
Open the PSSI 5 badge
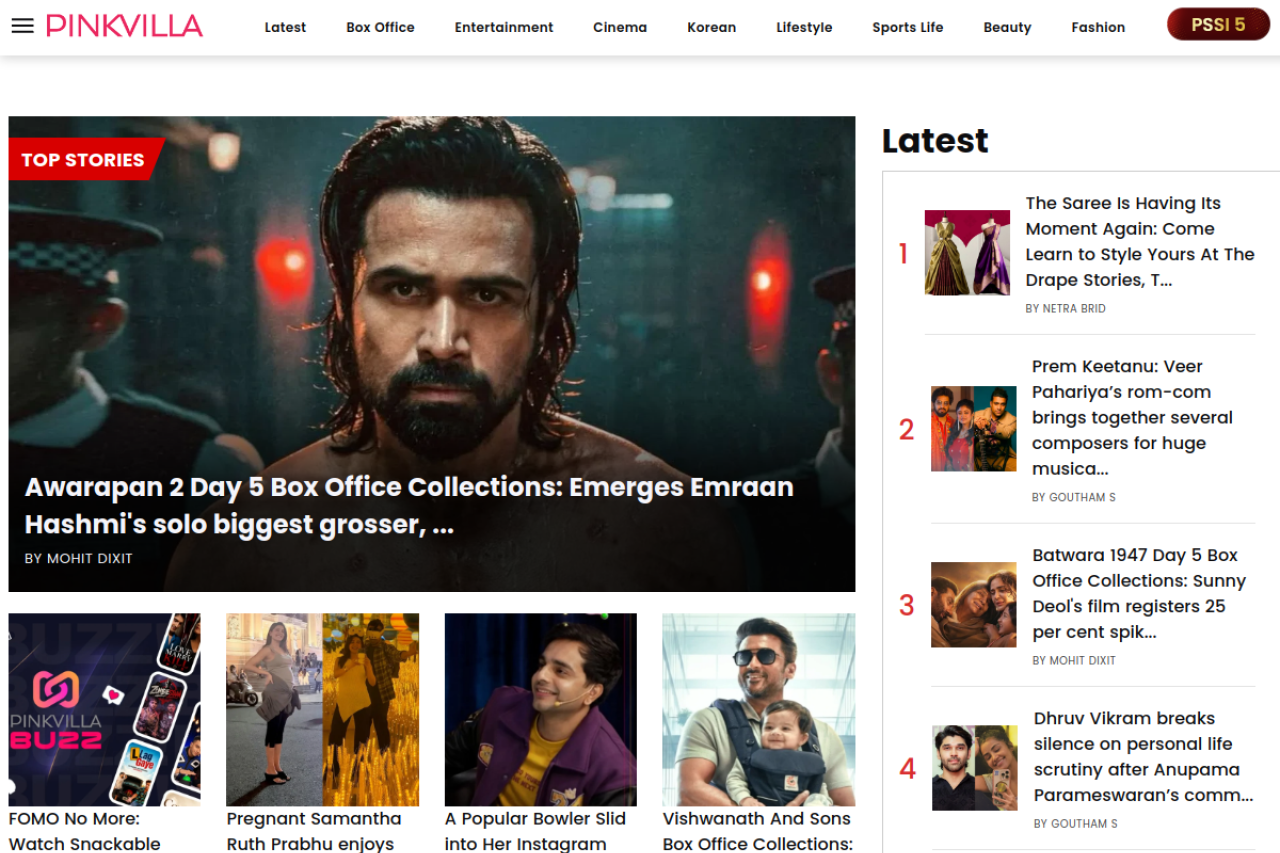pyautogui.click(x=1218, y=24)
